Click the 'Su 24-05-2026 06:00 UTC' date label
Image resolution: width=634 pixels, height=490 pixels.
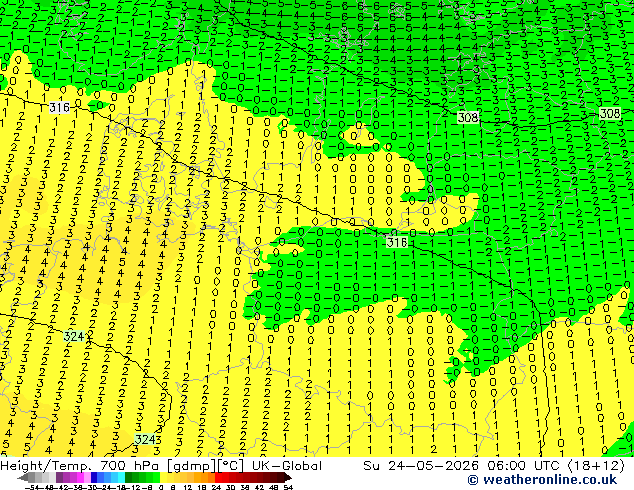[462, 466]
